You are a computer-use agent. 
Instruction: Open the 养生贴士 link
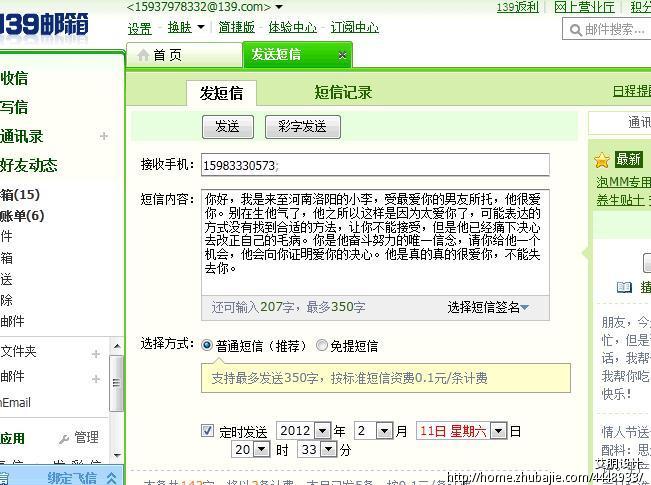pyautogui.click(x=621, y=200)
